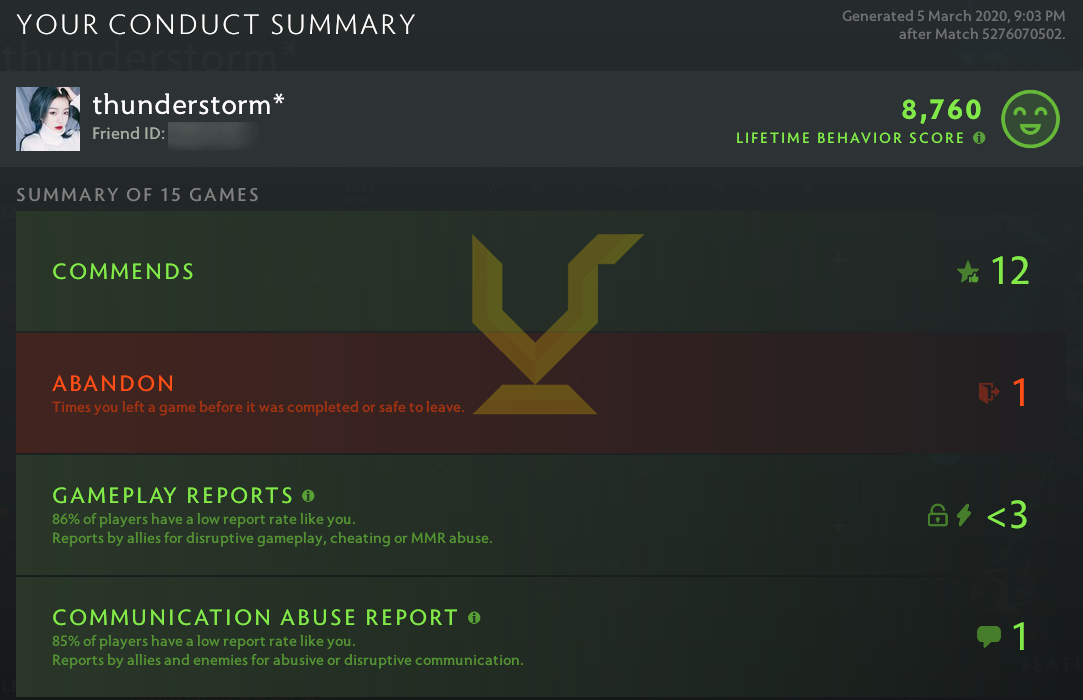
Task: Select the 8,760 behavior score value
Action: [x=941, y=109]
